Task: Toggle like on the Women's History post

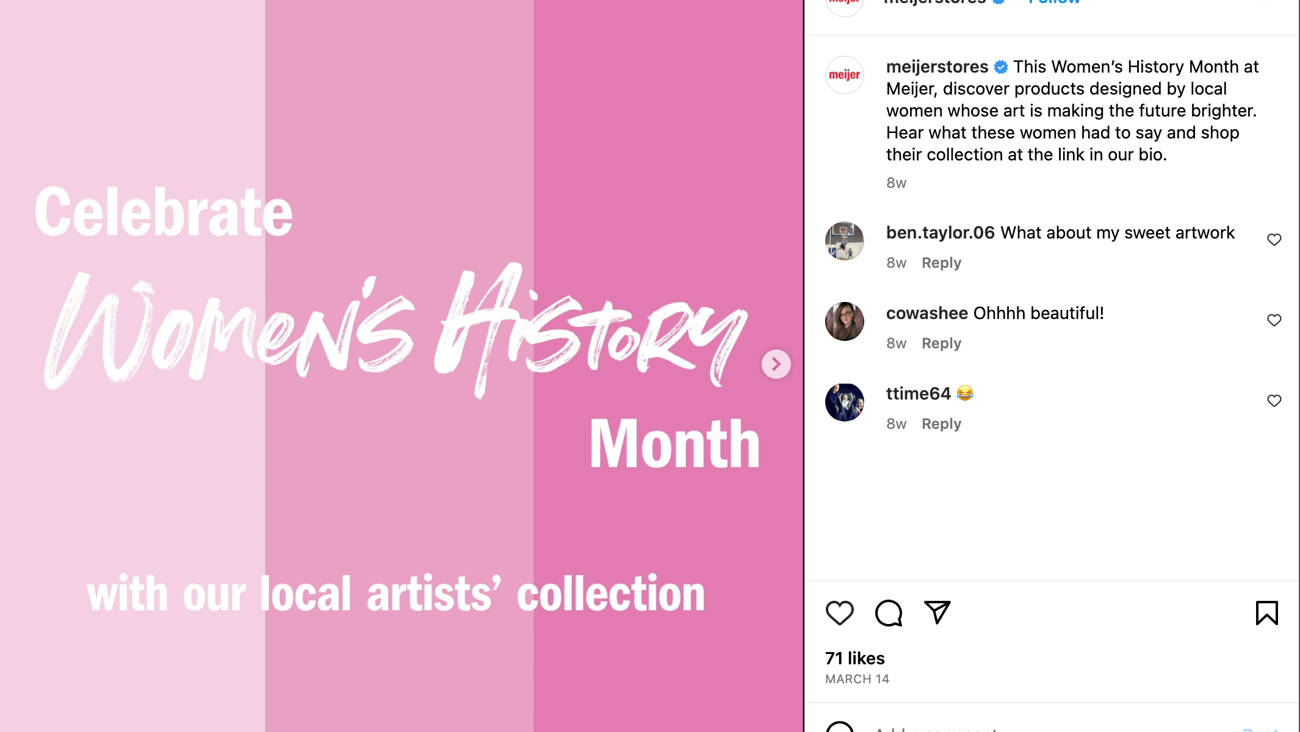Action: (839, 612)
